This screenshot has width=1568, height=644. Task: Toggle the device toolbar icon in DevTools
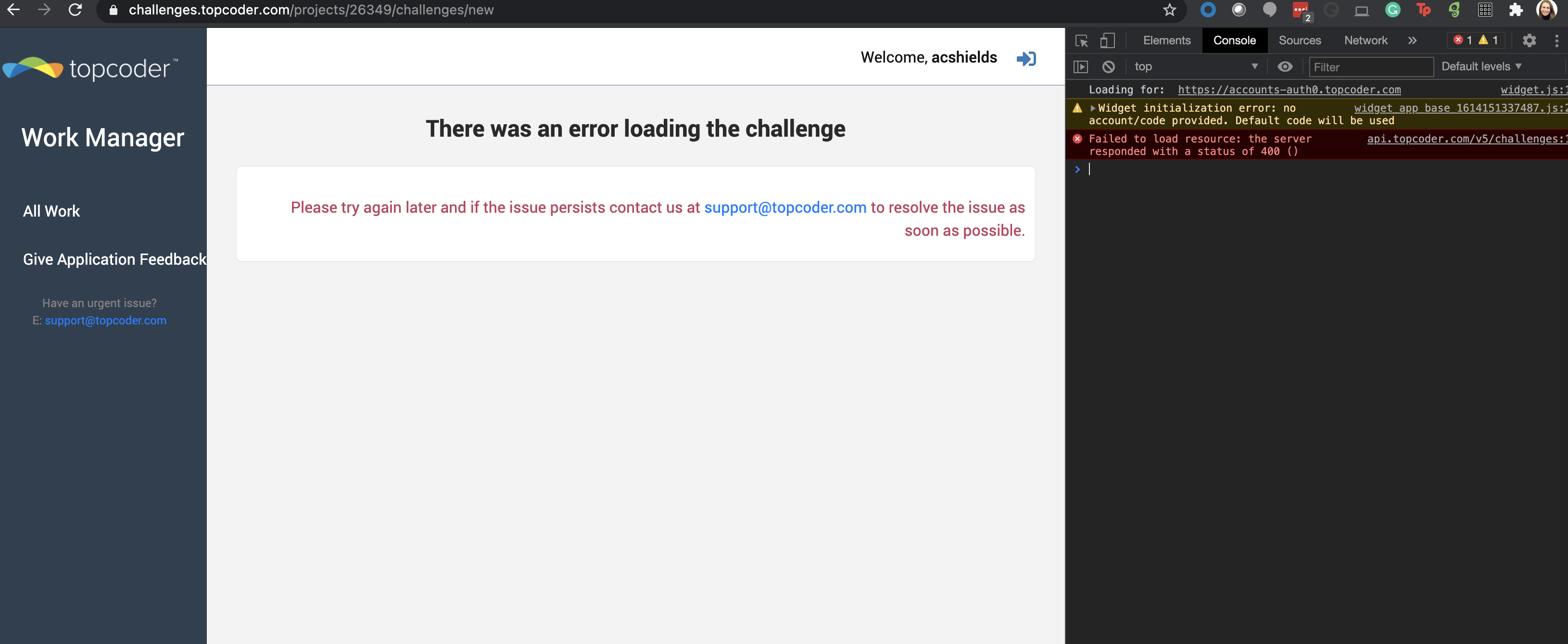coord(1107,41)
